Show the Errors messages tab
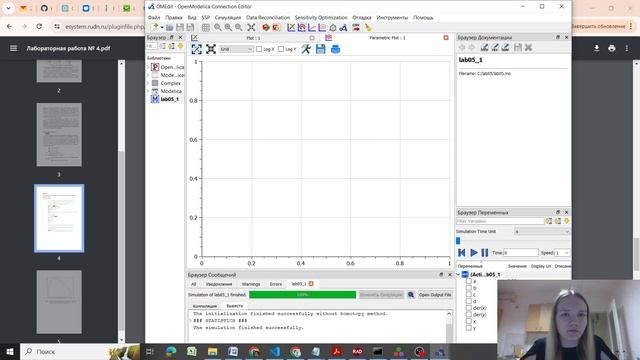The width and height of the screenshot is (640, 360). [276, 284]
